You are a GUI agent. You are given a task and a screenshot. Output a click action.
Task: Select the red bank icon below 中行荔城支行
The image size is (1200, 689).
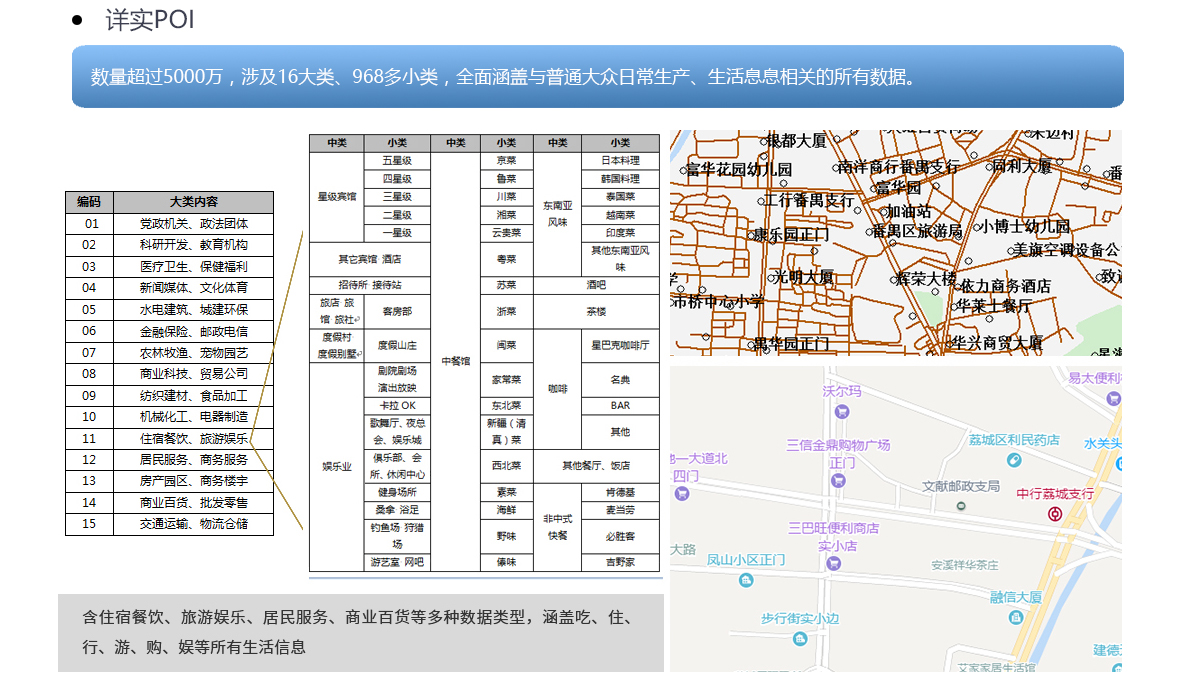(1055, 513)
